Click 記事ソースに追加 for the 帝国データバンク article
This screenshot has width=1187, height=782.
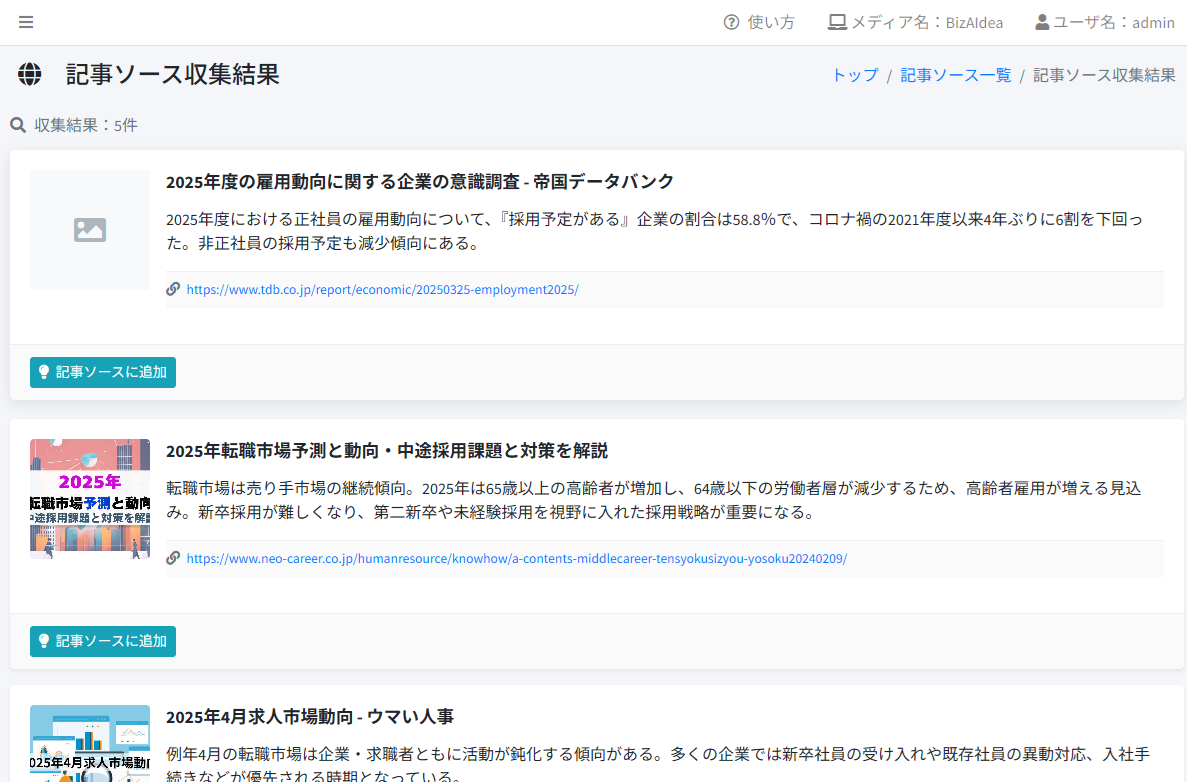[x=102, y=372]
